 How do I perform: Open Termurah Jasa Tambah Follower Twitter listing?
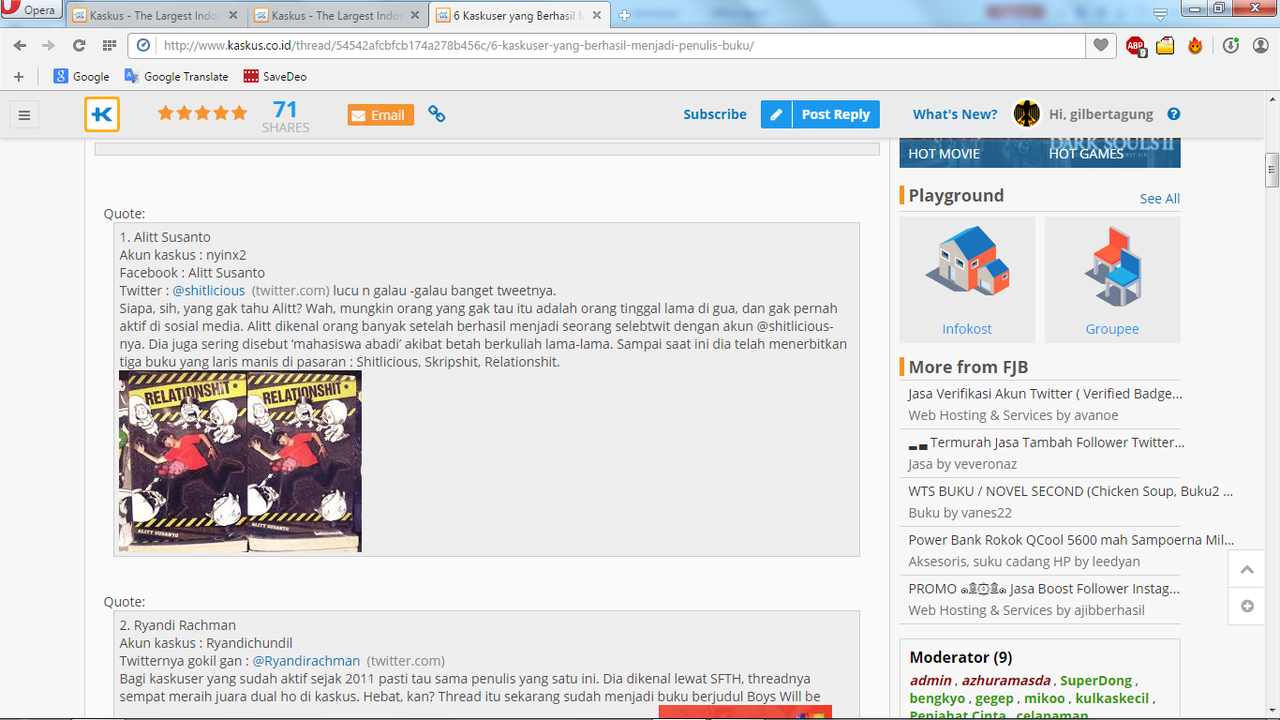1045,442
